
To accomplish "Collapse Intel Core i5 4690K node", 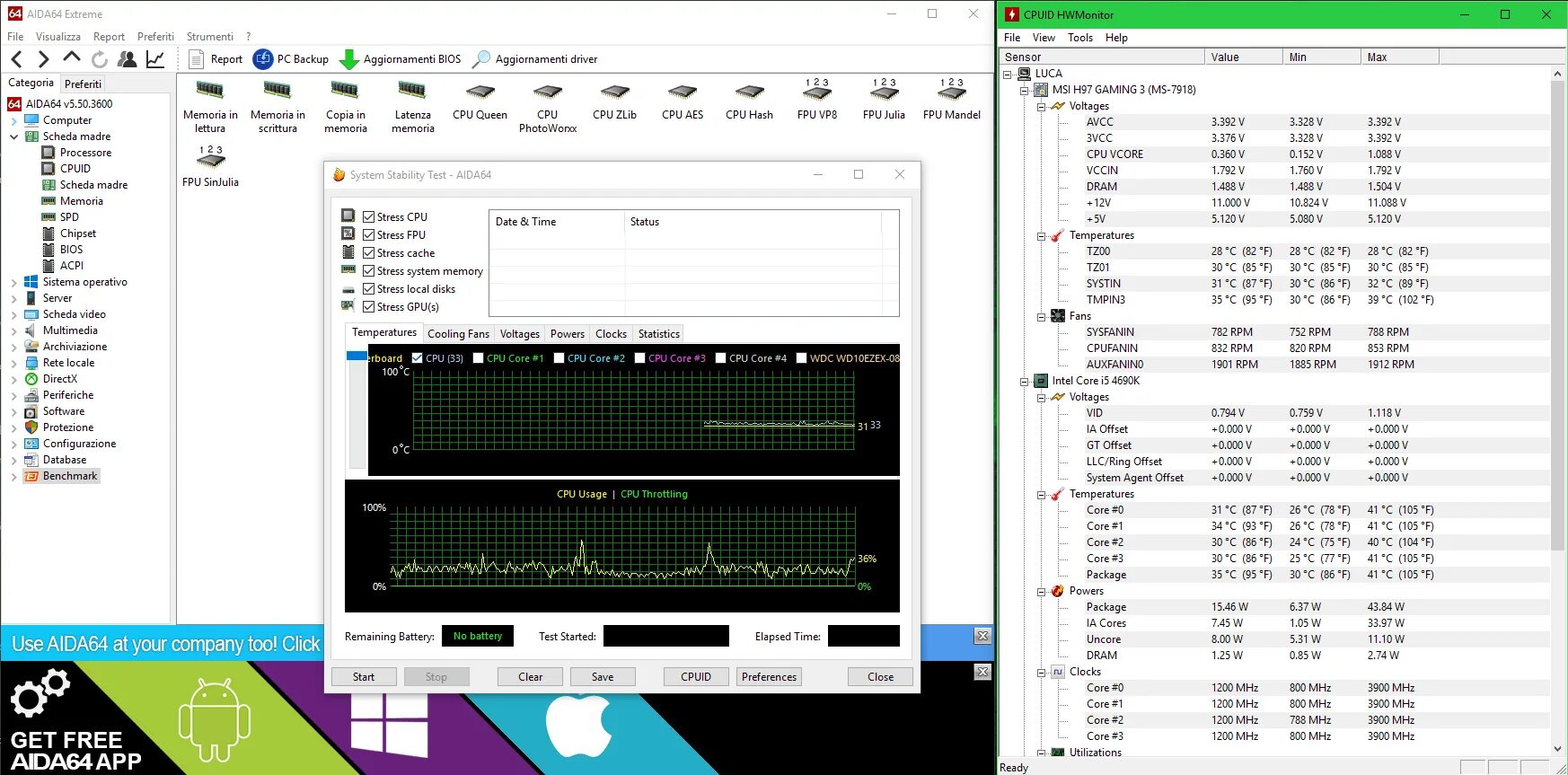I will [1025, 381].
